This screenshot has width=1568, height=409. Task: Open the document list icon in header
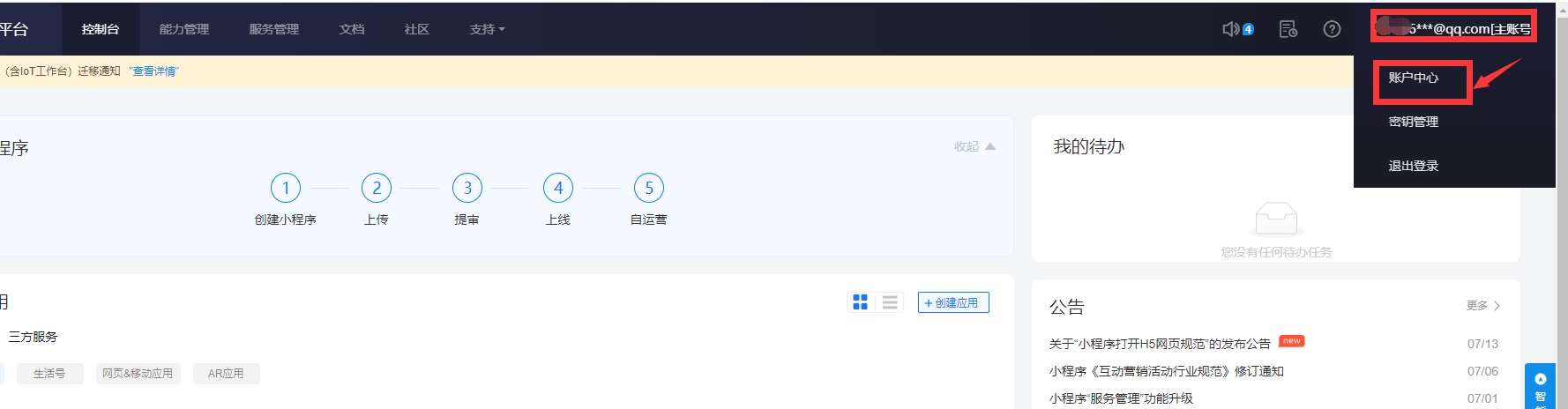click(x=1288, y=29)
